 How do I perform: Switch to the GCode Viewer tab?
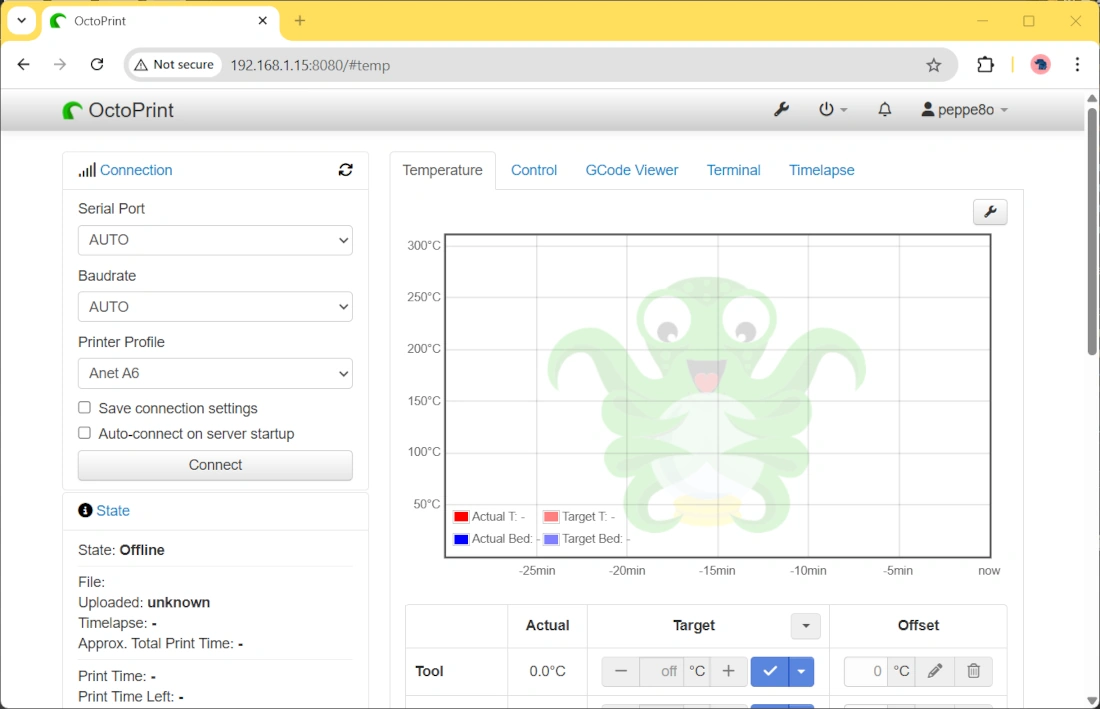pyautogui.click(x=631, y=170)
